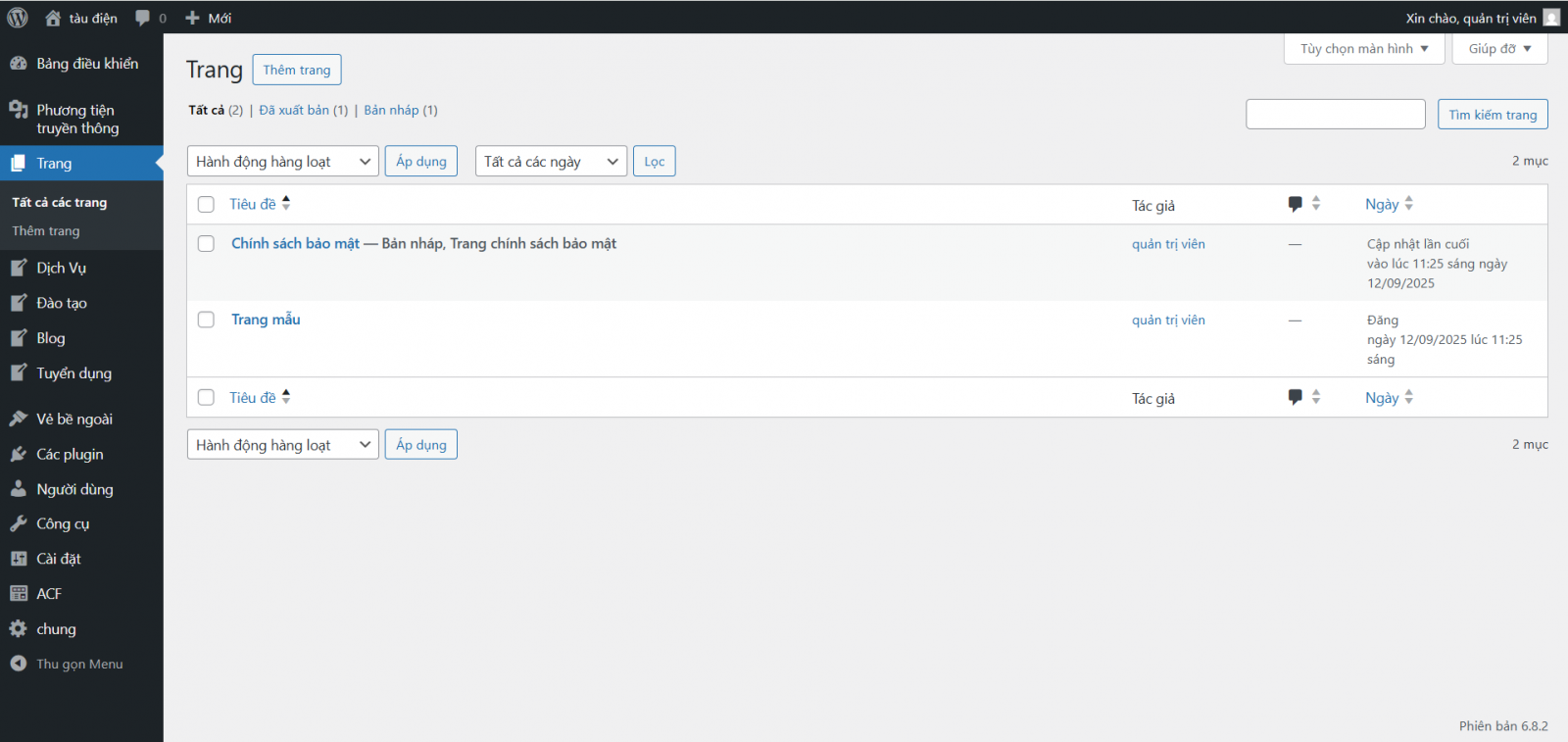Toggle select-all checkbox in header row

206,205
